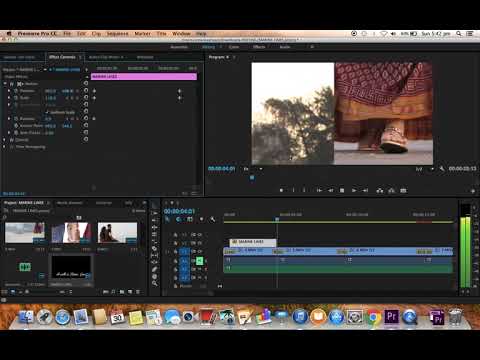480x360 pixels.
Task: Toggle the Rotation animation stopwatch
Action: pos(16,119)
